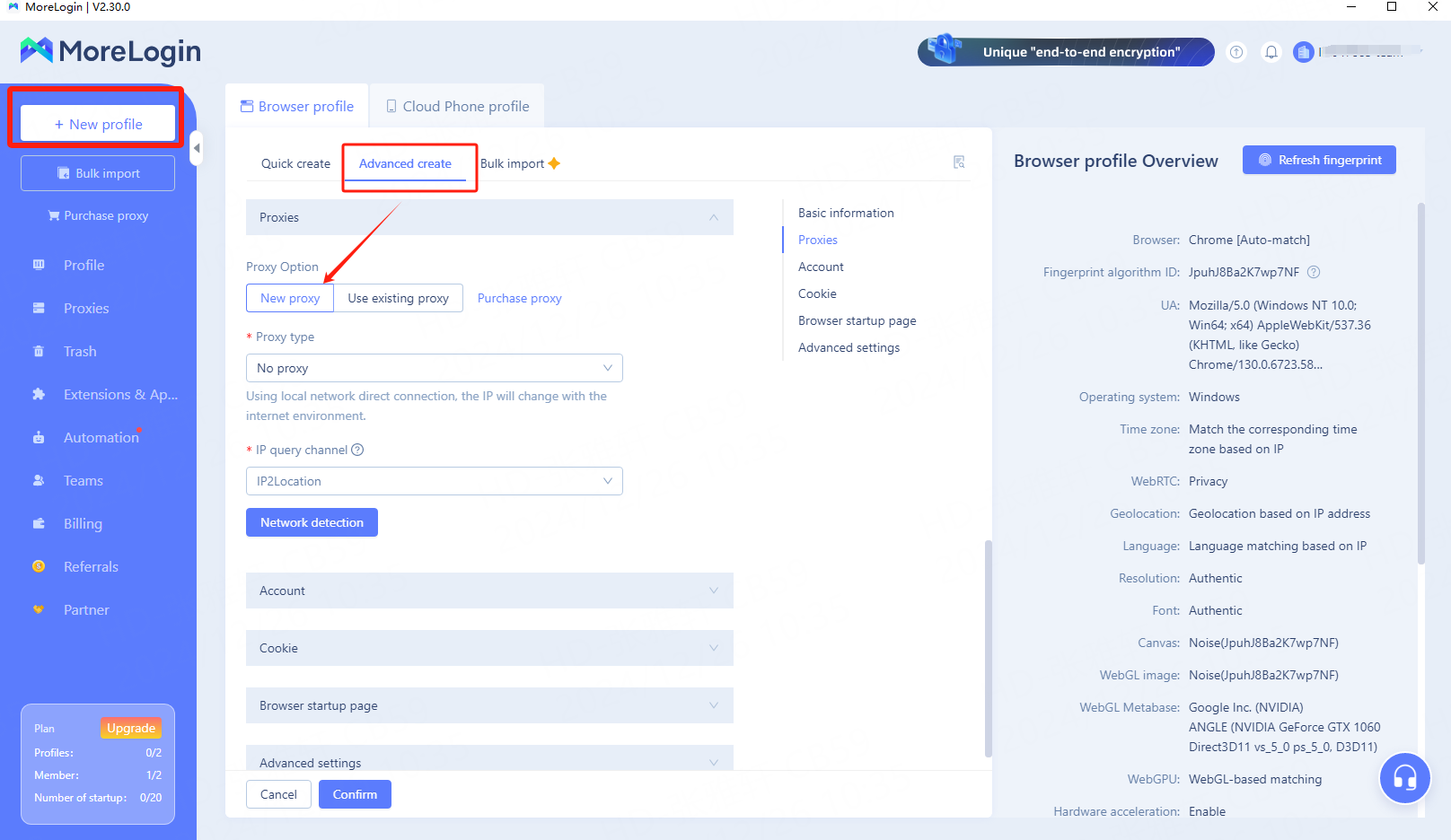Select the New proxy option
Viewport: 1451px width, 840px height.
point(290,298)
